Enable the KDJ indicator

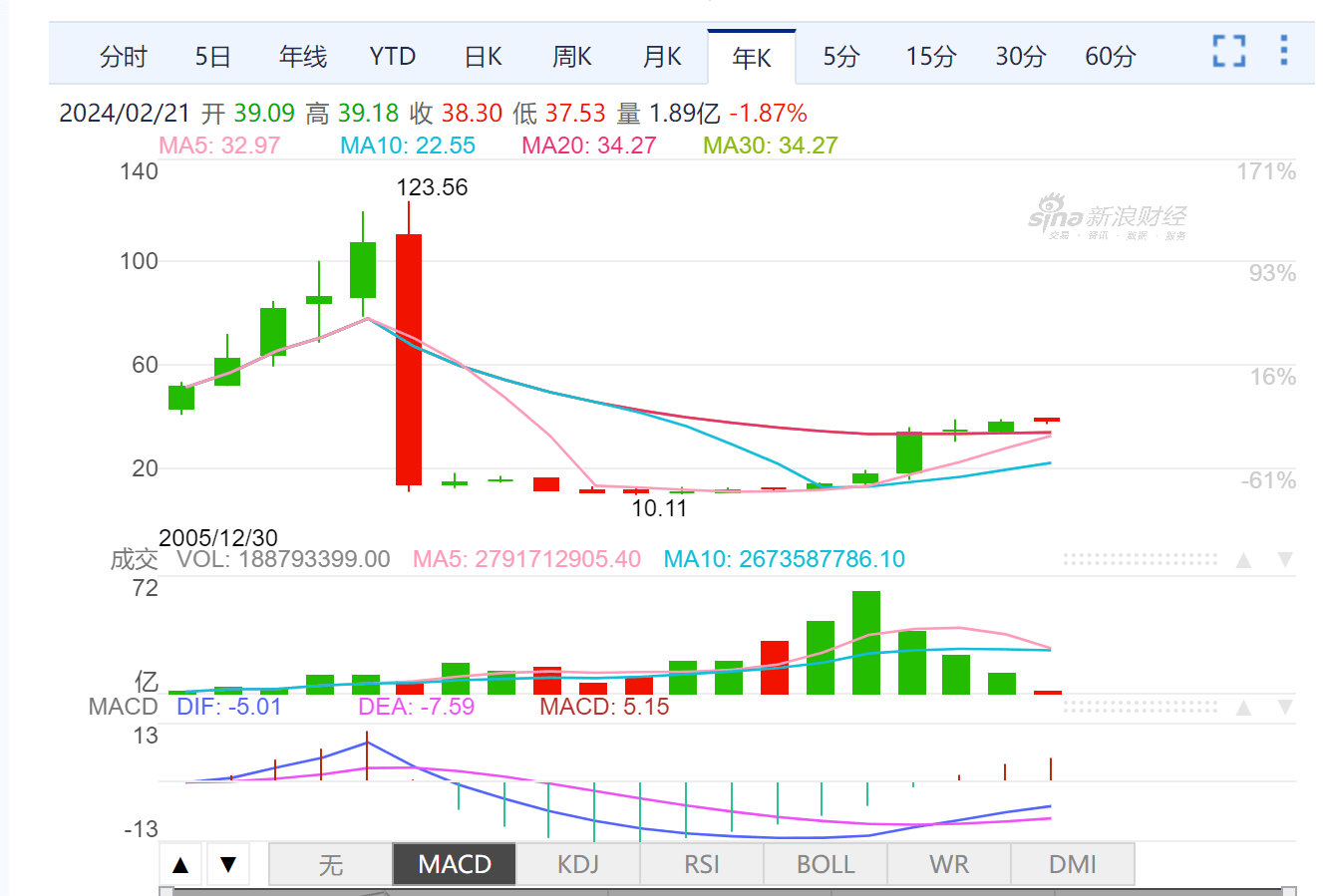tap(578, 863)
